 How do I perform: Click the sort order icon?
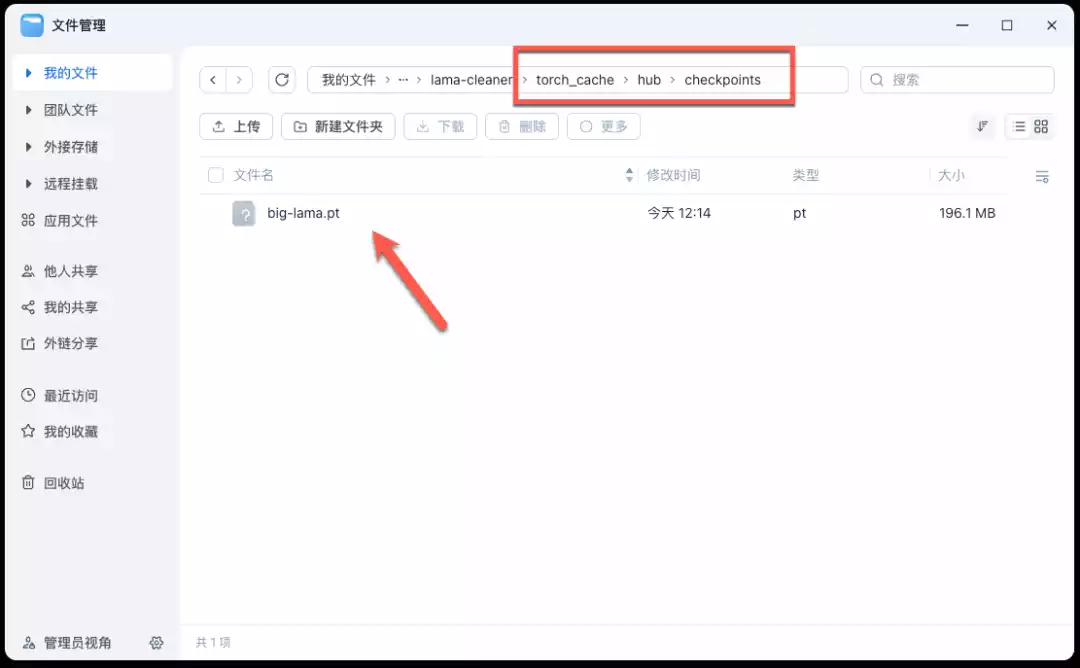click(x=982, y=126)
